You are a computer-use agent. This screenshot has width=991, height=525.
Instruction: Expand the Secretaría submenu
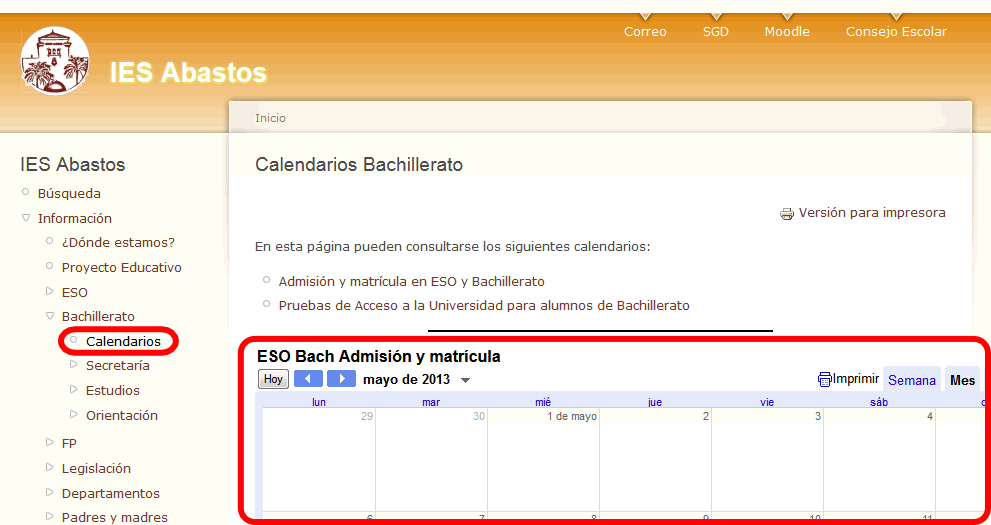point(74,366)
